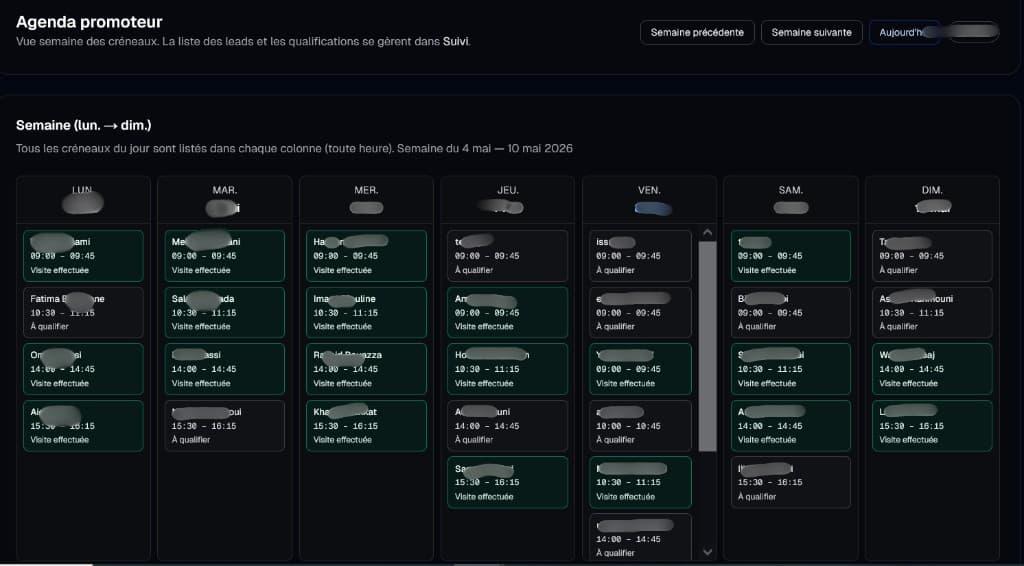Open Friday 10:30 - 11:15 Visite effectuée card
The width and height of the screenshot is (1024, 566).
pos(640,482)
